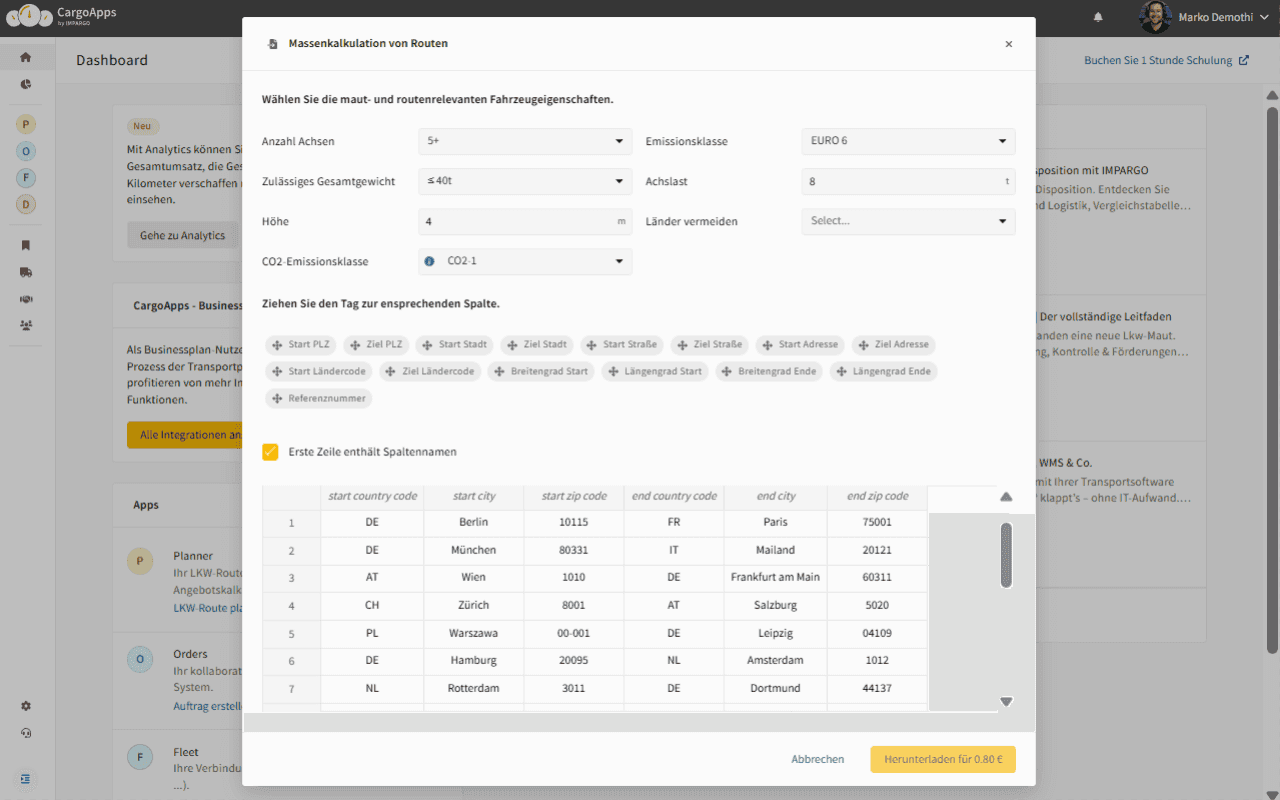Click the table's vertical scrollbar thumb
Image resolution: width=1280 pixels, height=800 pixels.
tap(1006, 555)
